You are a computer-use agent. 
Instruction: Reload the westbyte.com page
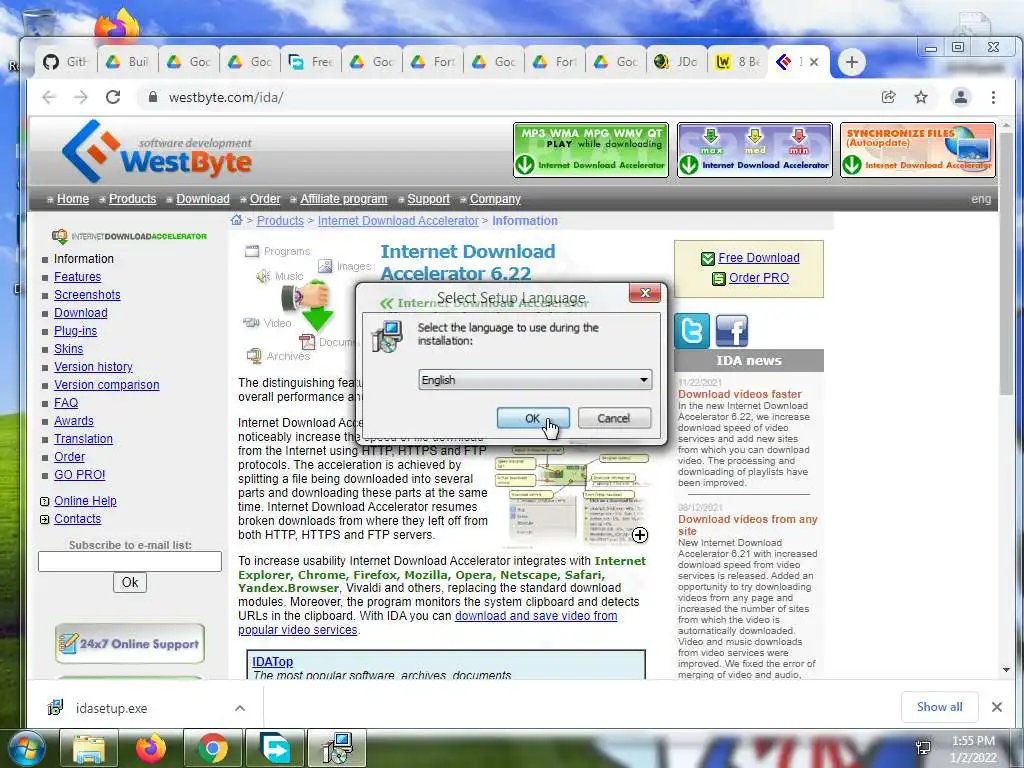(113, 97)
